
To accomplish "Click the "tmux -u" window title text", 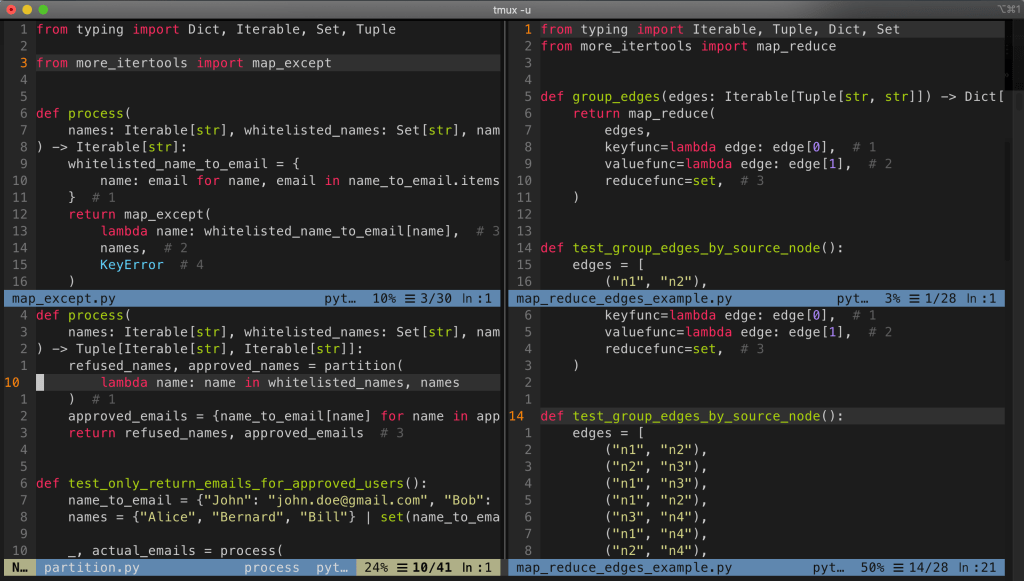I will (512, 8).
